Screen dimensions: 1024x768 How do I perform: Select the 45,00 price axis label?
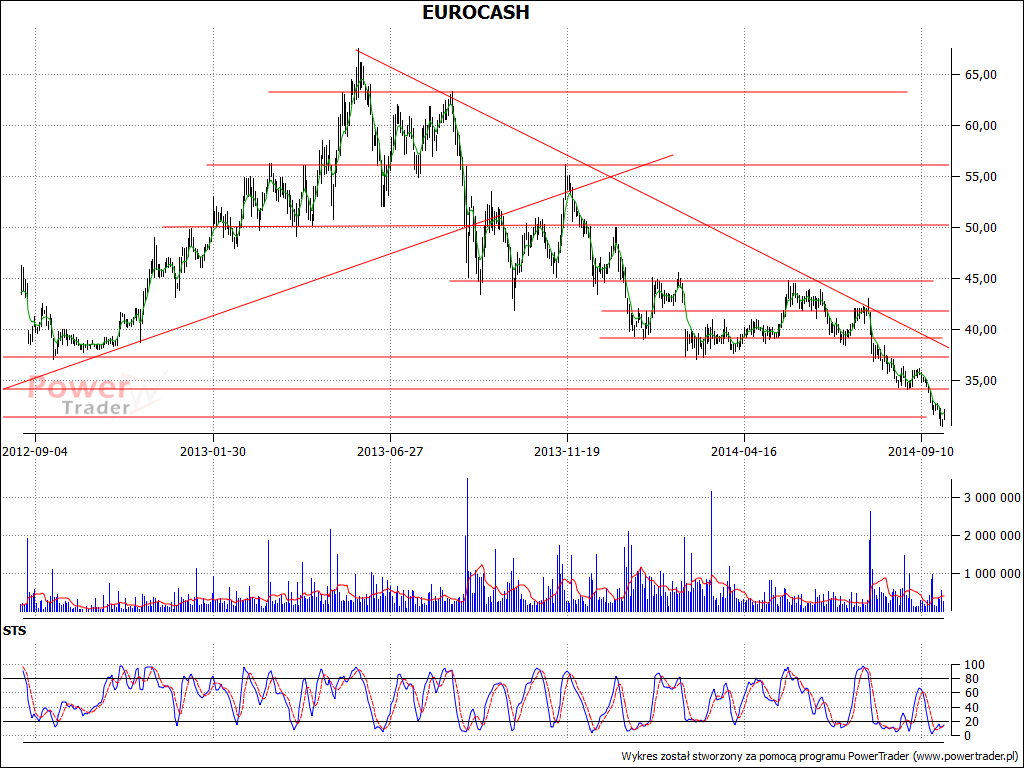click(980, 279)
